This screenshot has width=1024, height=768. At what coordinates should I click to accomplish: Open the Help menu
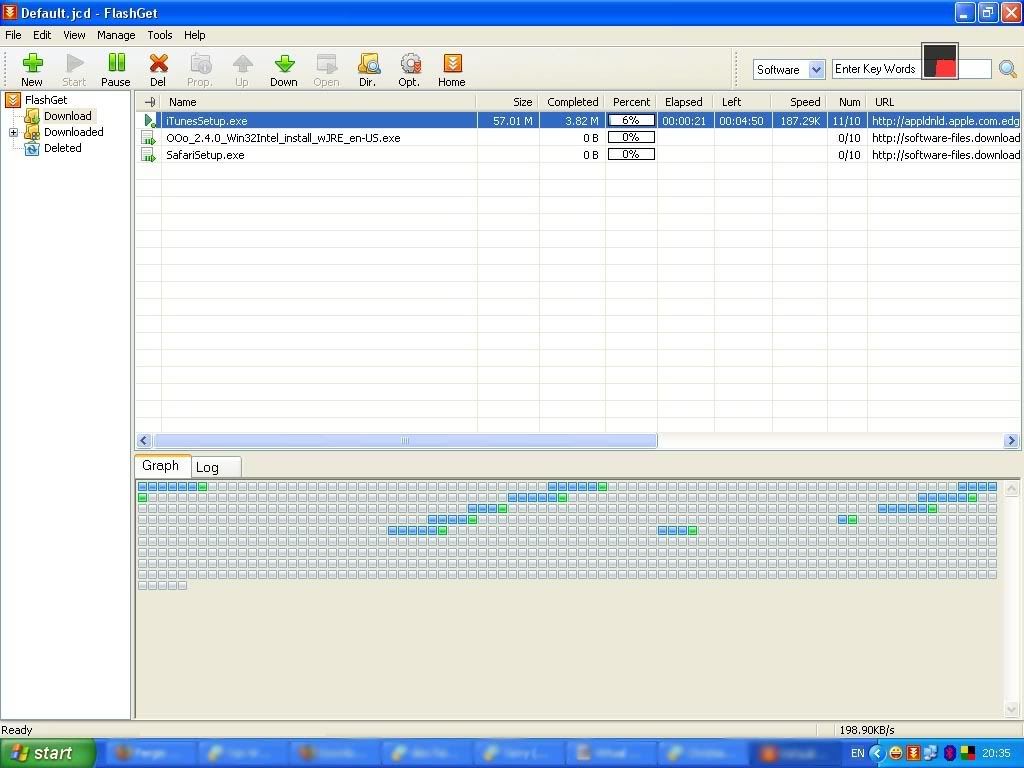click(195, 35)
